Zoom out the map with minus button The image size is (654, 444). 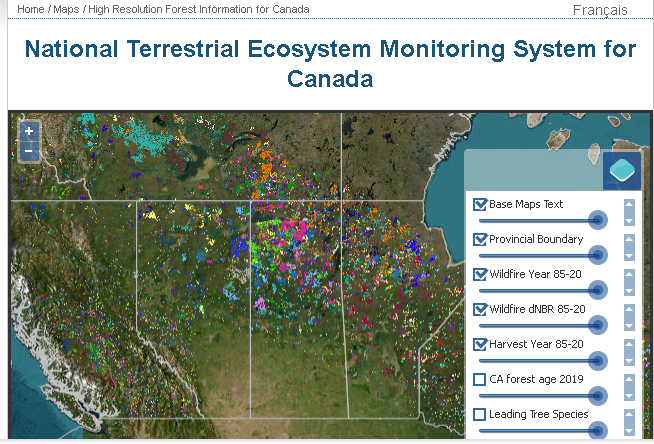[x=29, y=151]
